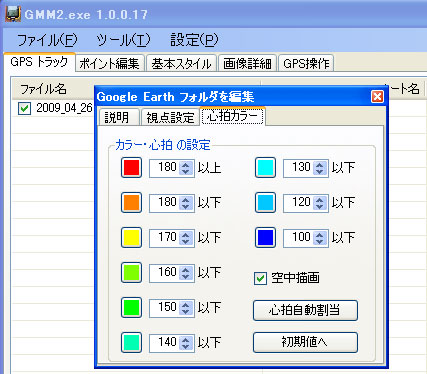Screen dimensions: 427x374
Task: Increase the 180以上 heart rate spinner
Action: (x=186, y=164)
